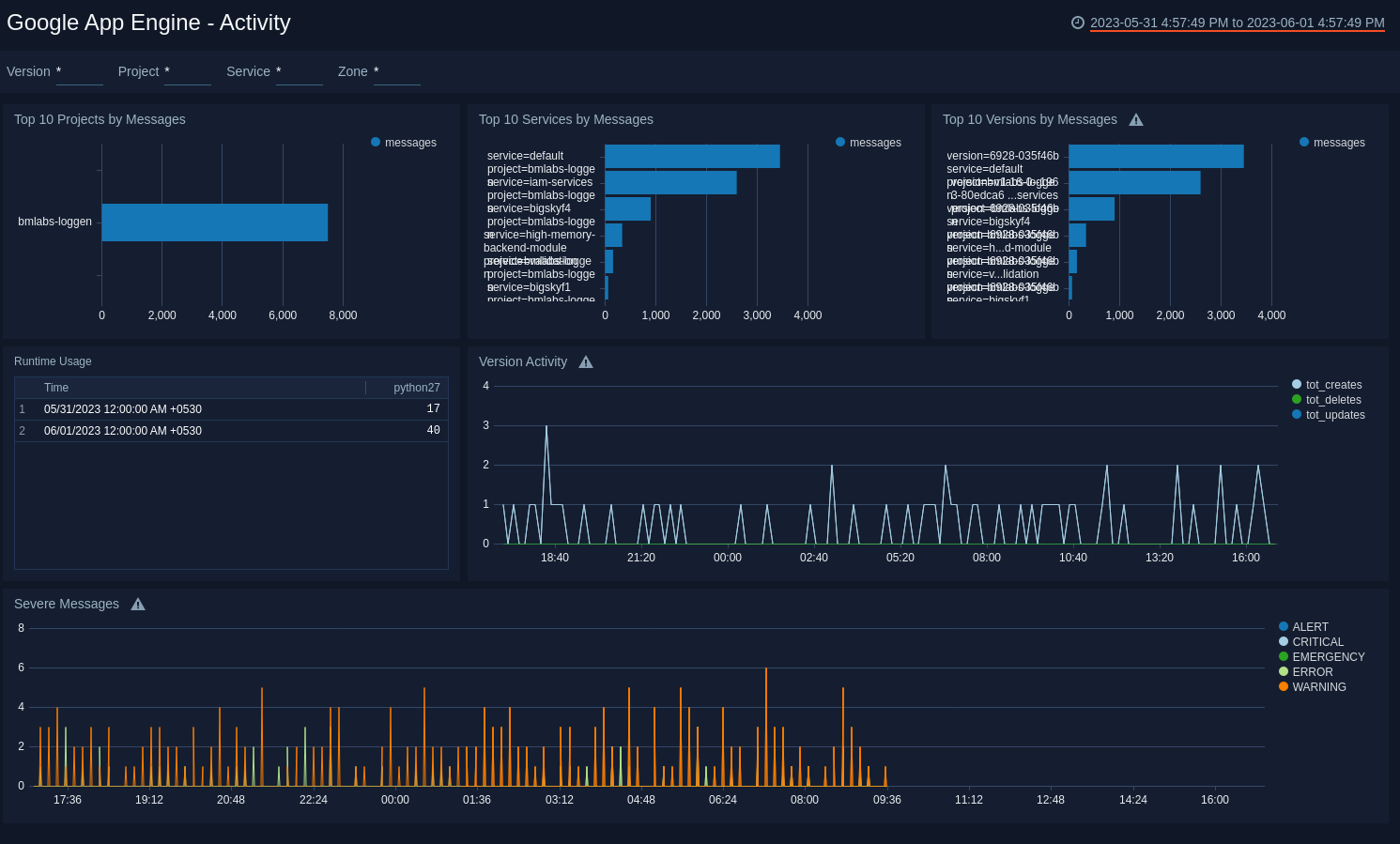The width and height of the screenshot is (1400, 844).
Task: Sort Runtime Usage by the Time column
Action: pyautogui.click(x=56, y=388)
